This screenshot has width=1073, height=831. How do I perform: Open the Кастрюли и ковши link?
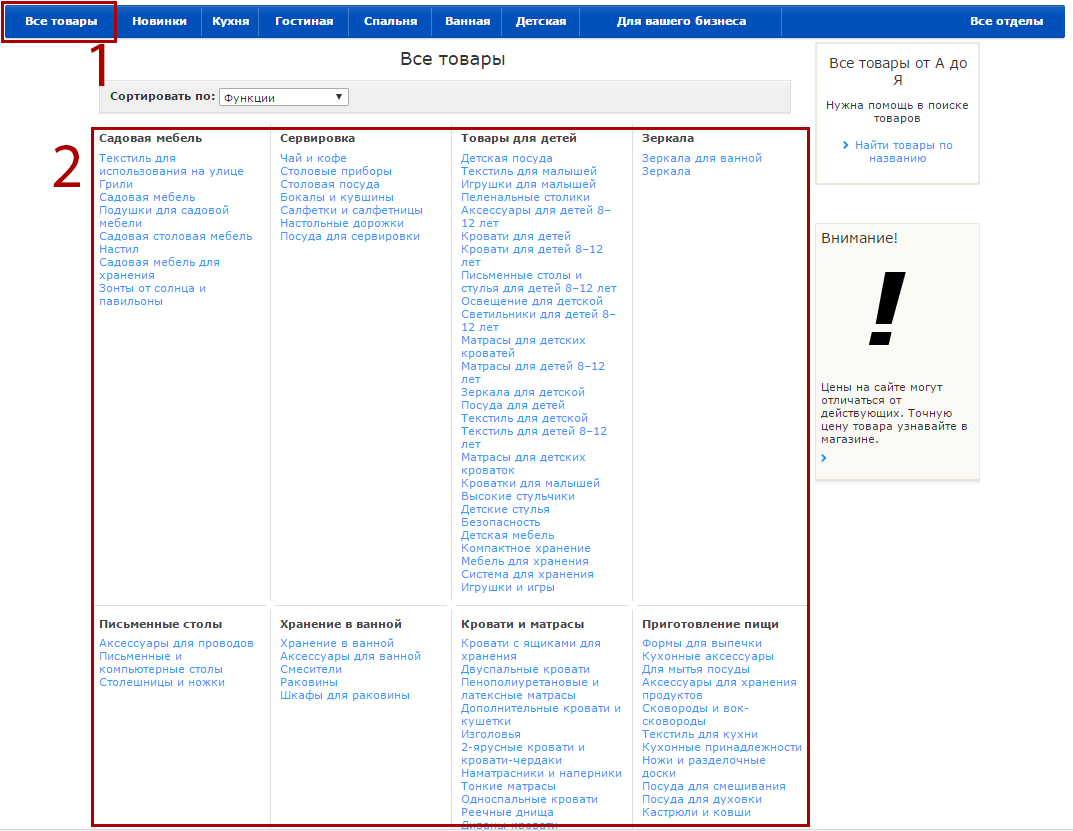coord(696,813)
